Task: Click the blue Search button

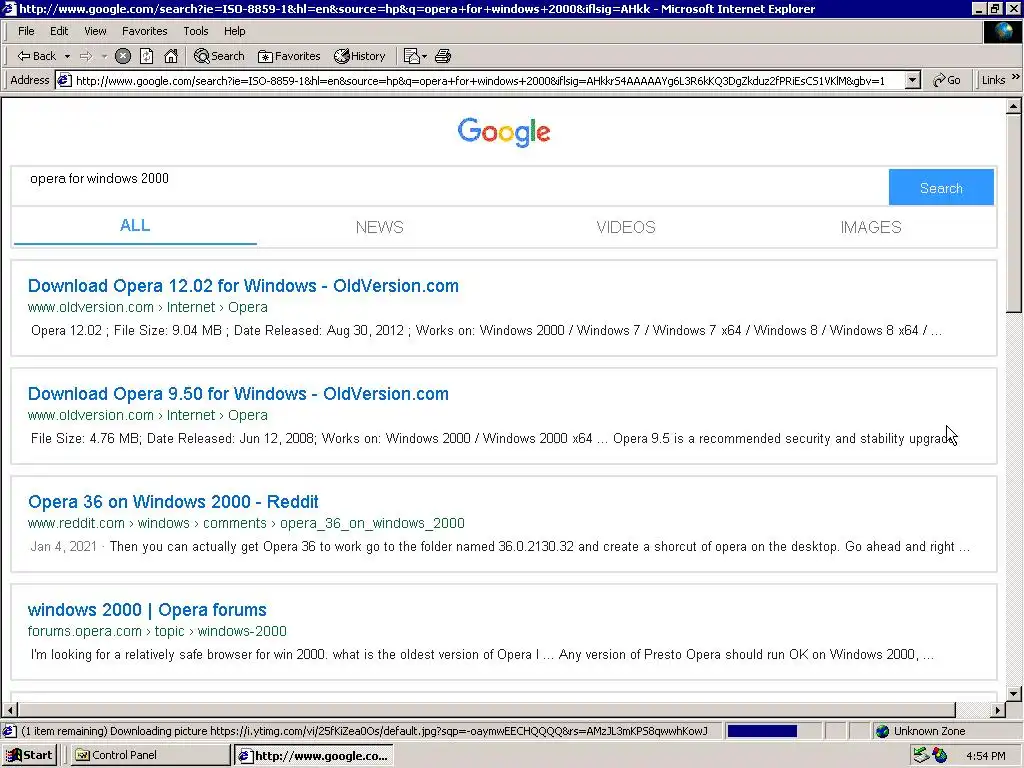Action: point(941,187)
